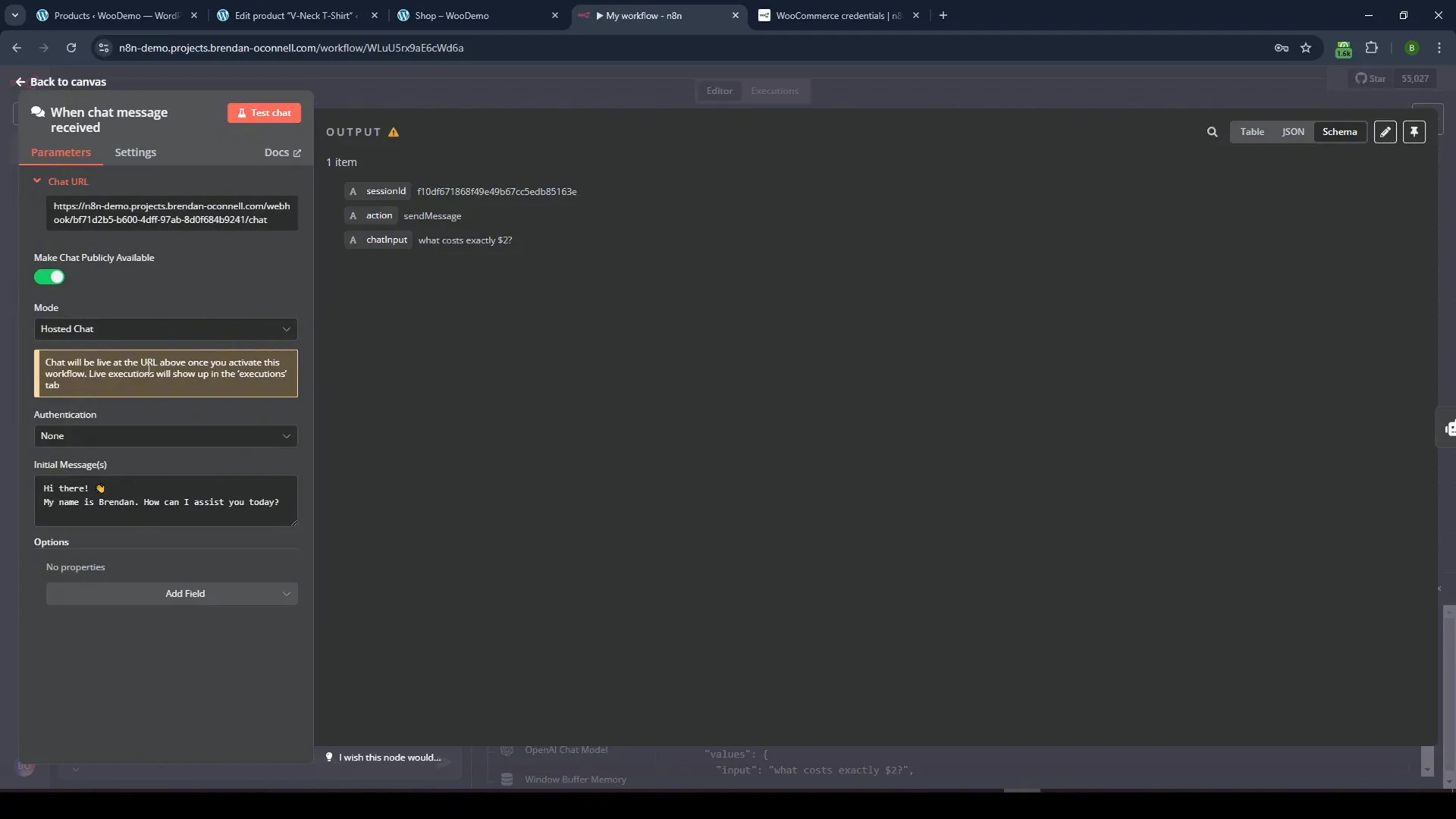Click the OpenAI Chat Model node icon
Image resolution: width=1456 pixels, height=819 pixels.
pyautogui.click(x=507, y=749)
